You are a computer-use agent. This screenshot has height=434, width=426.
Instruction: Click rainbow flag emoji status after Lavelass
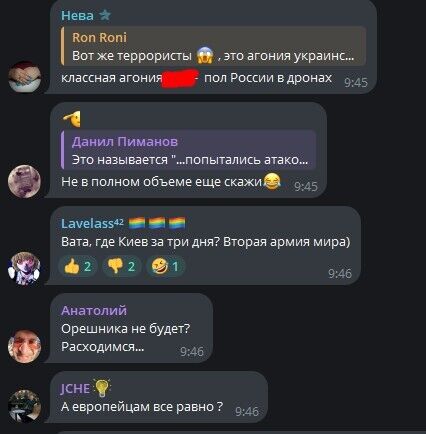coord(157,223)
